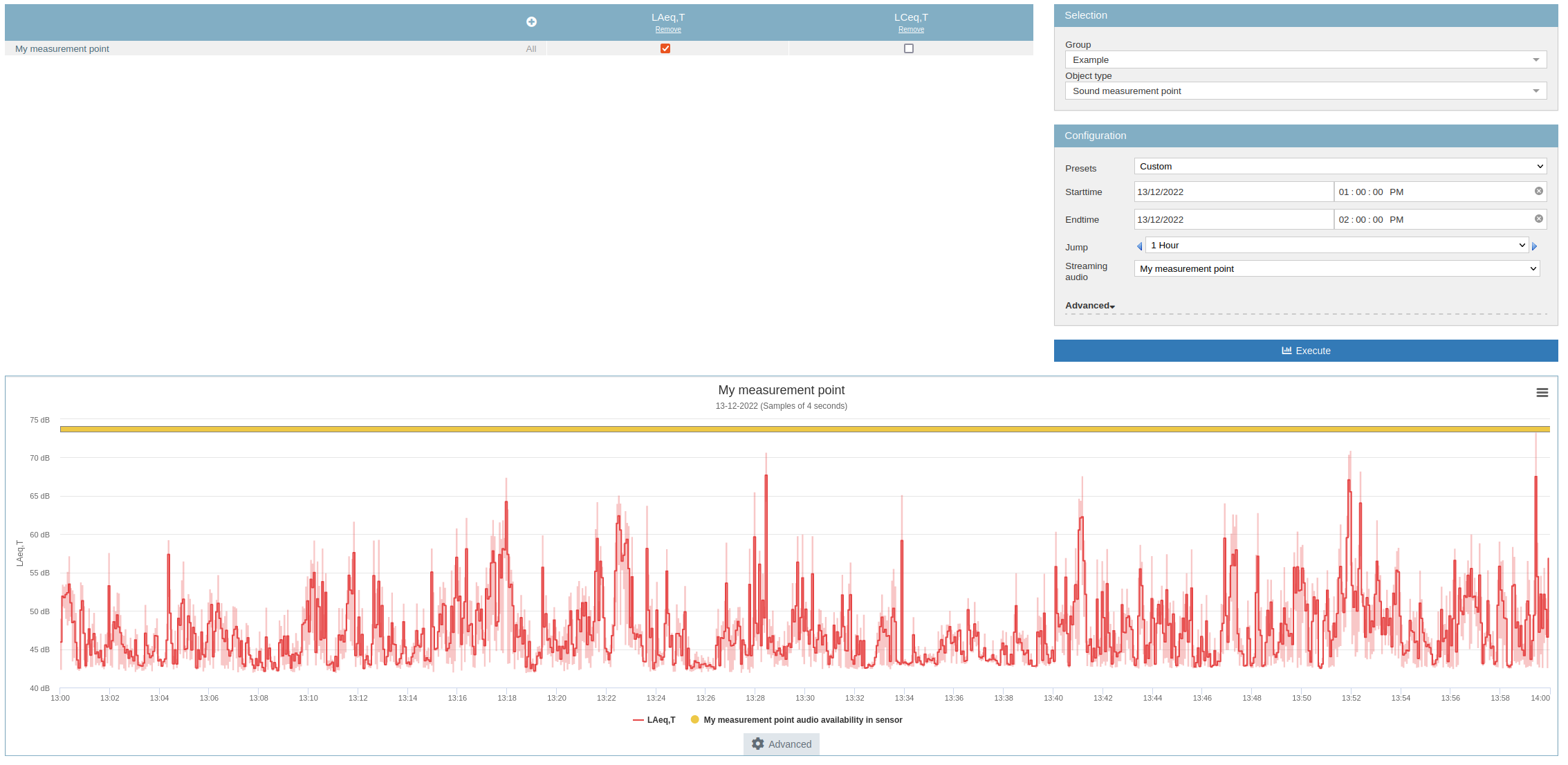Click the add measurement column plus icon

point(531,22)
